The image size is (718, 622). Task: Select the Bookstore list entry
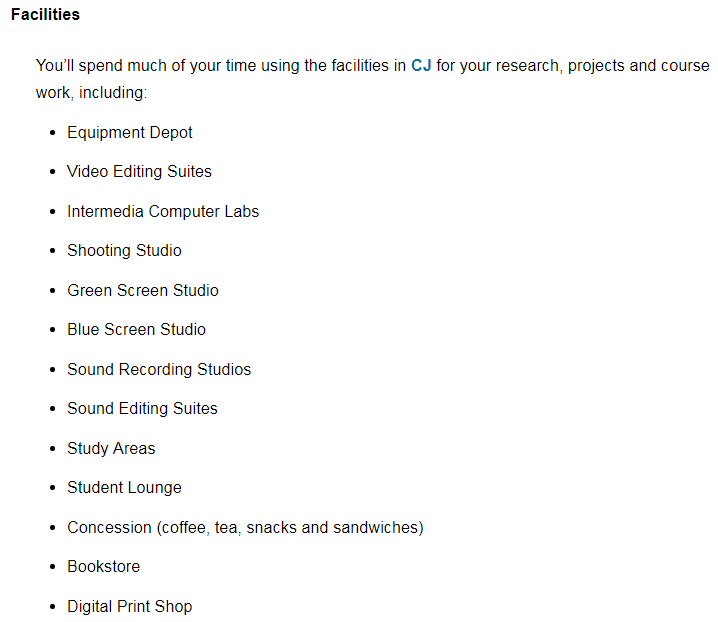[103, 566]
